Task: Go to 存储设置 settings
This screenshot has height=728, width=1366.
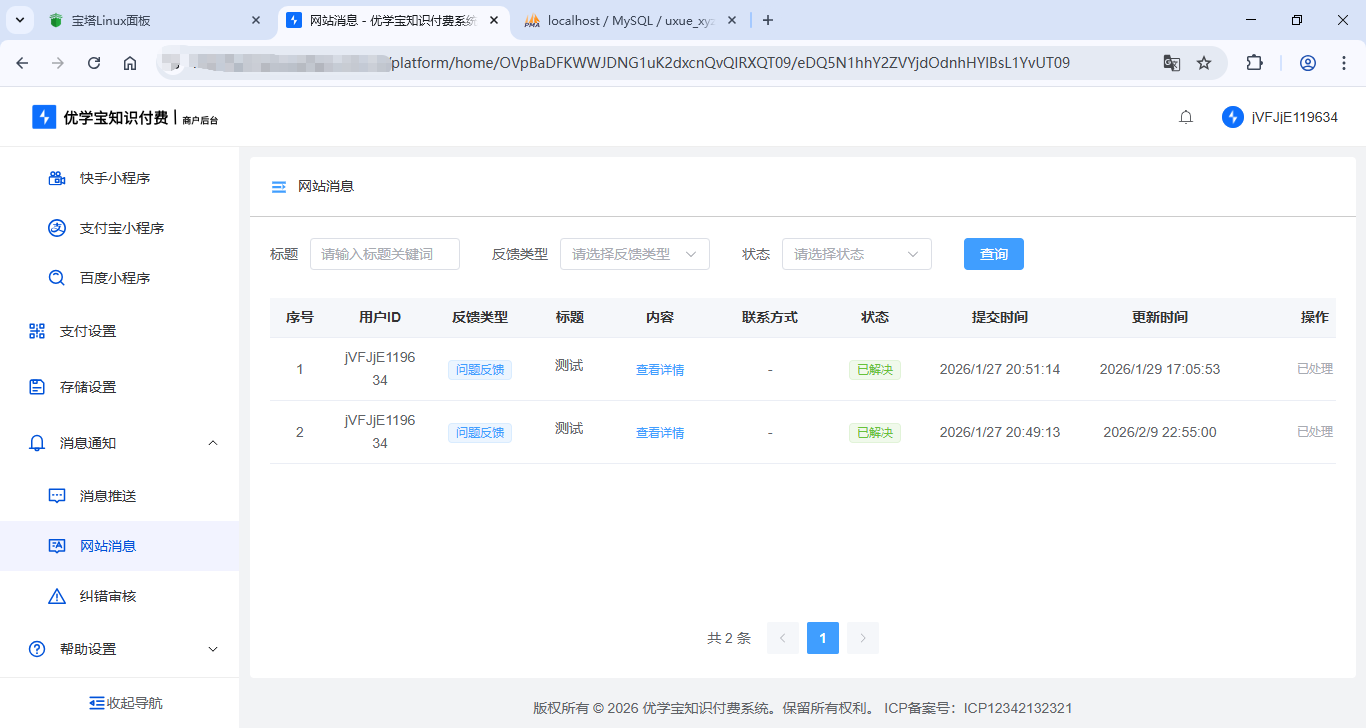Action: tap(88, 387)
